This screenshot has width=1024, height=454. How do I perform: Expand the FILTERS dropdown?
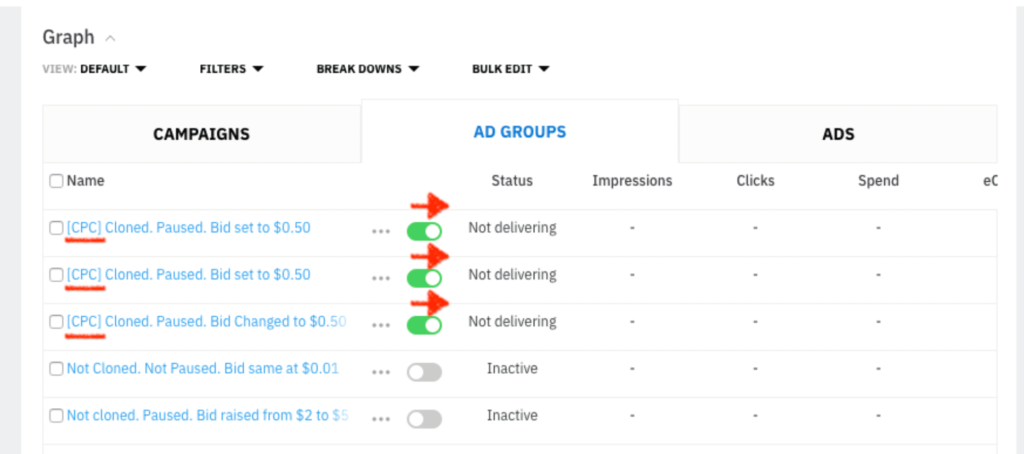tap(231, 69)
